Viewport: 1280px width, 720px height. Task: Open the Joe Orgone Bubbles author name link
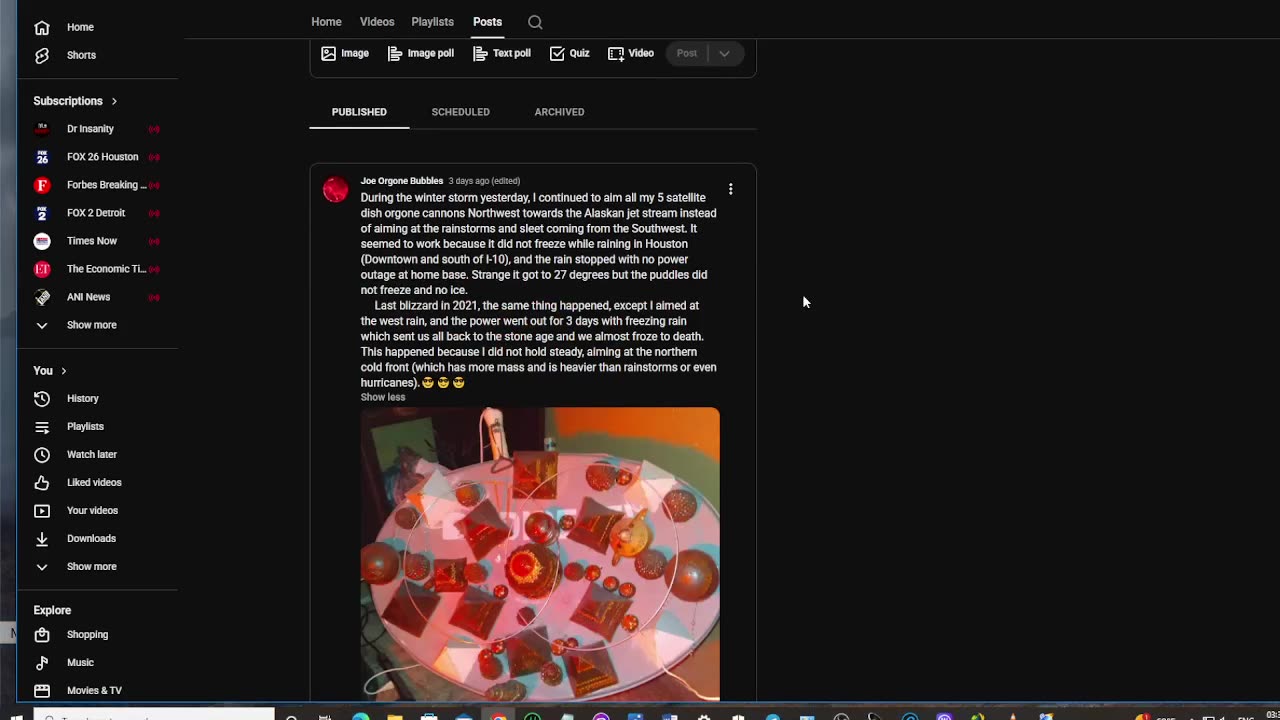[x=402, y=181]
